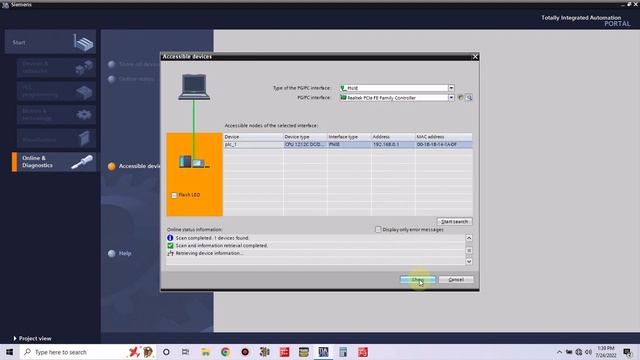Click the Cancel button in the dialog

point(456,280)
